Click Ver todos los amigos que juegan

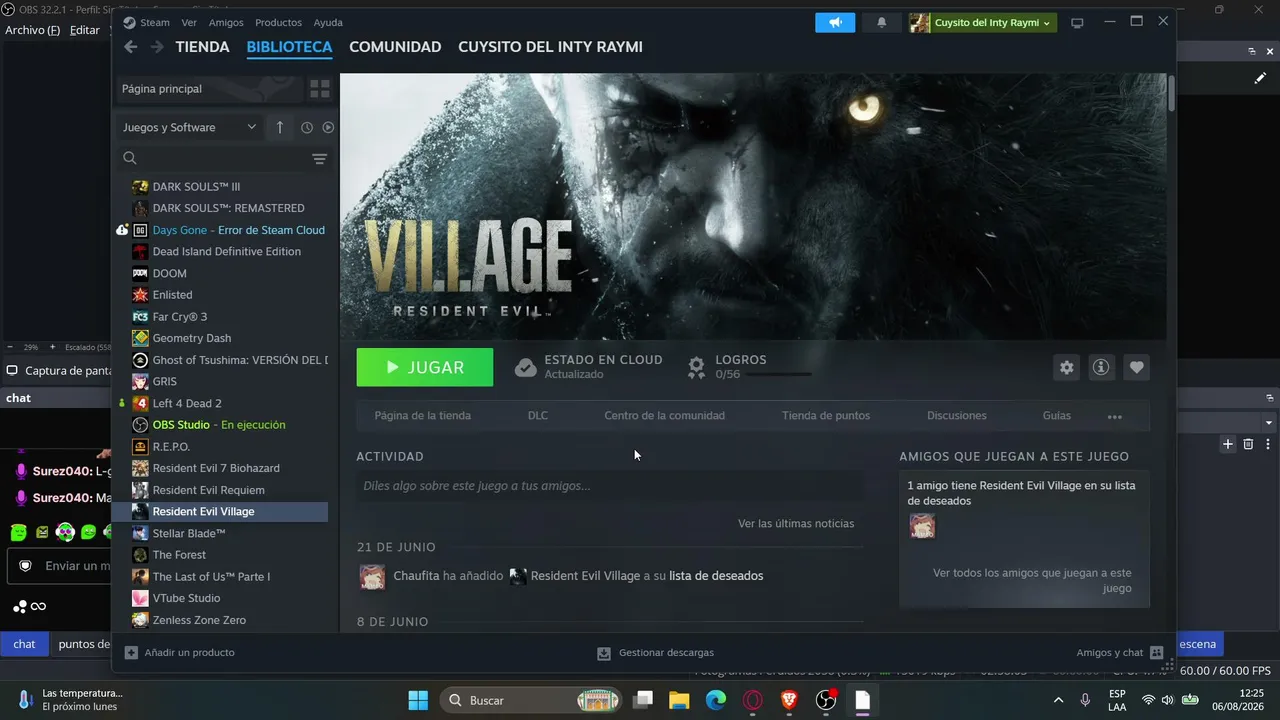(1032, 580)
